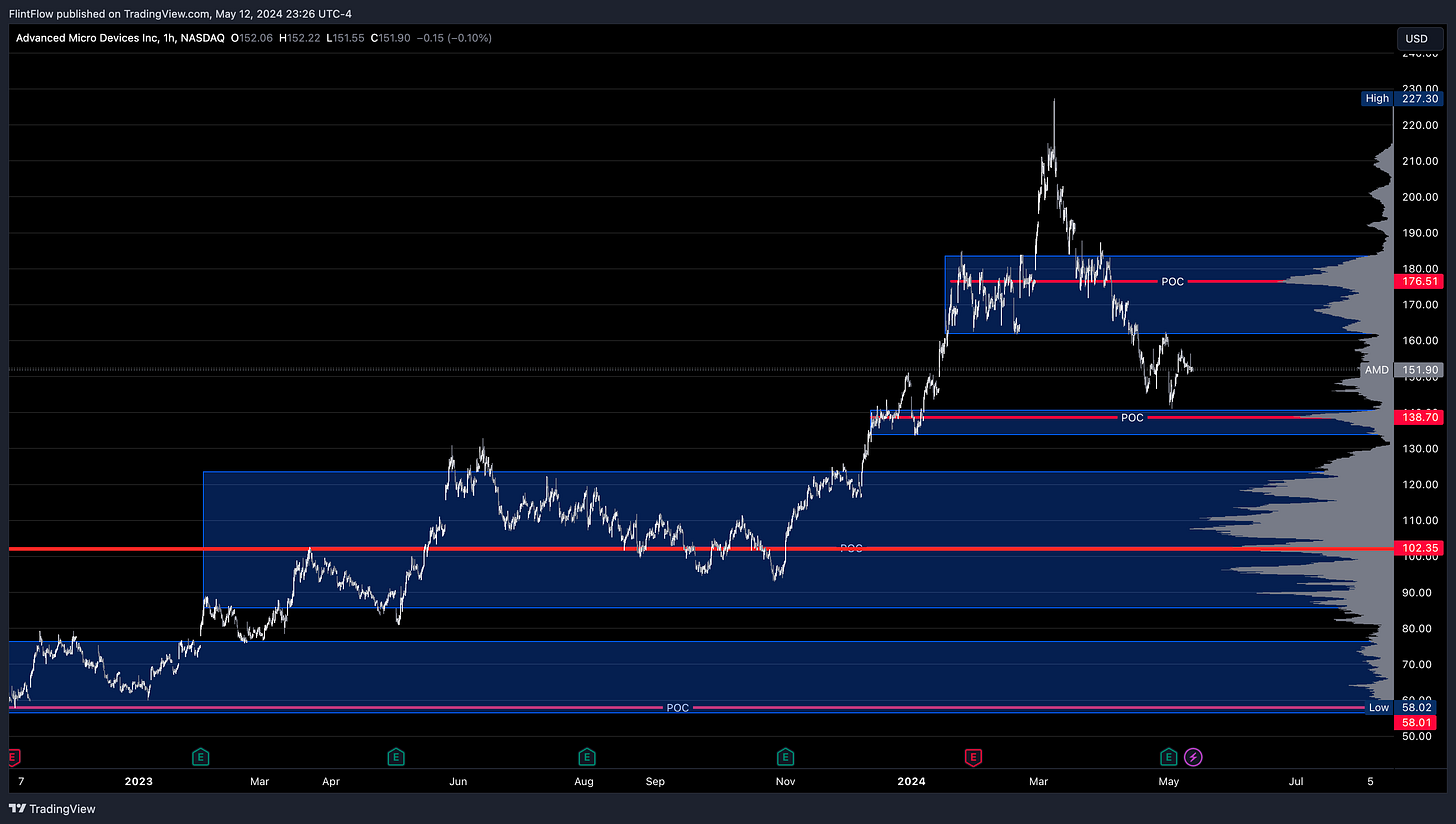Image resolution: width=1456 pixels, height=824 pixels.
Task: Click the green earnings marker above Aug 2023
Action: [585, 757]
